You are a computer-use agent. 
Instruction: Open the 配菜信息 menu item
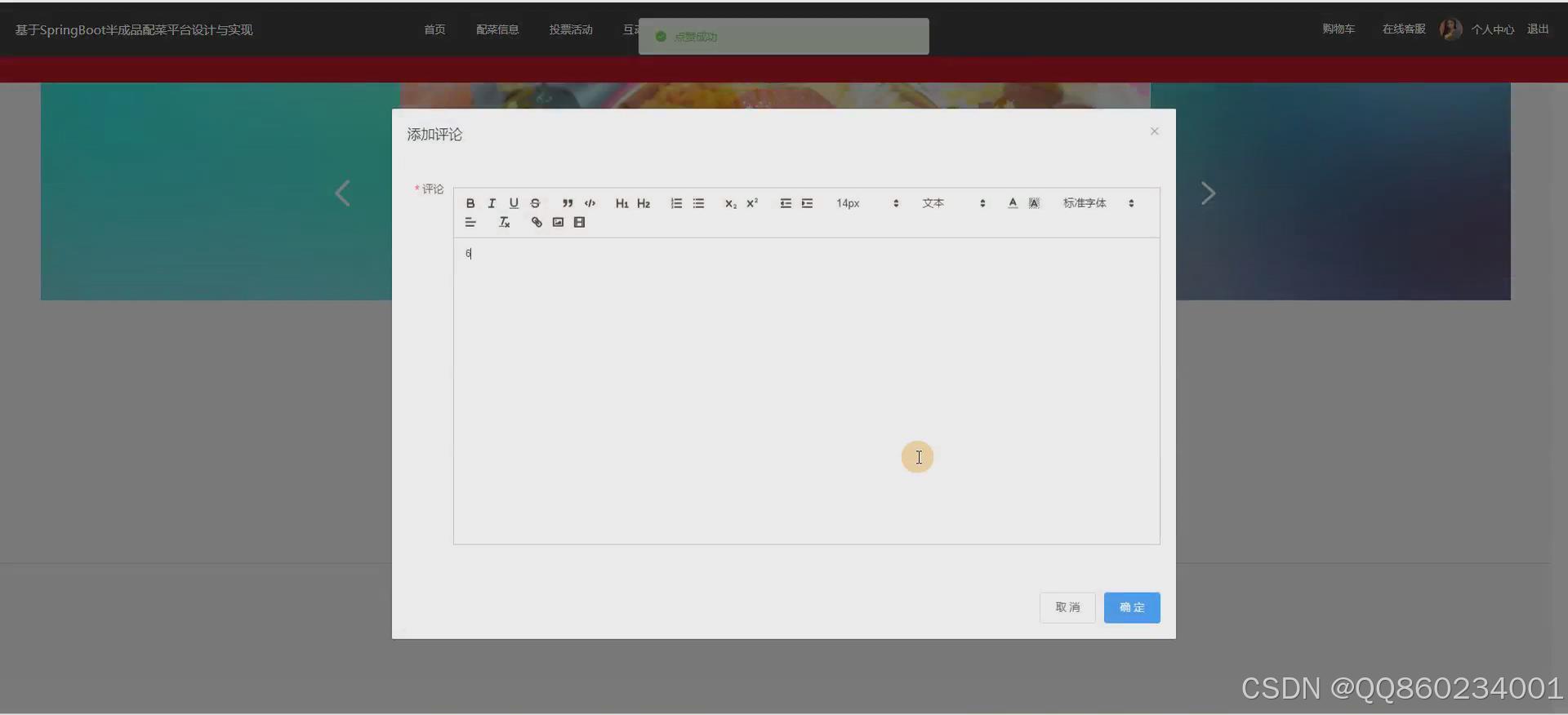point(497,29)
